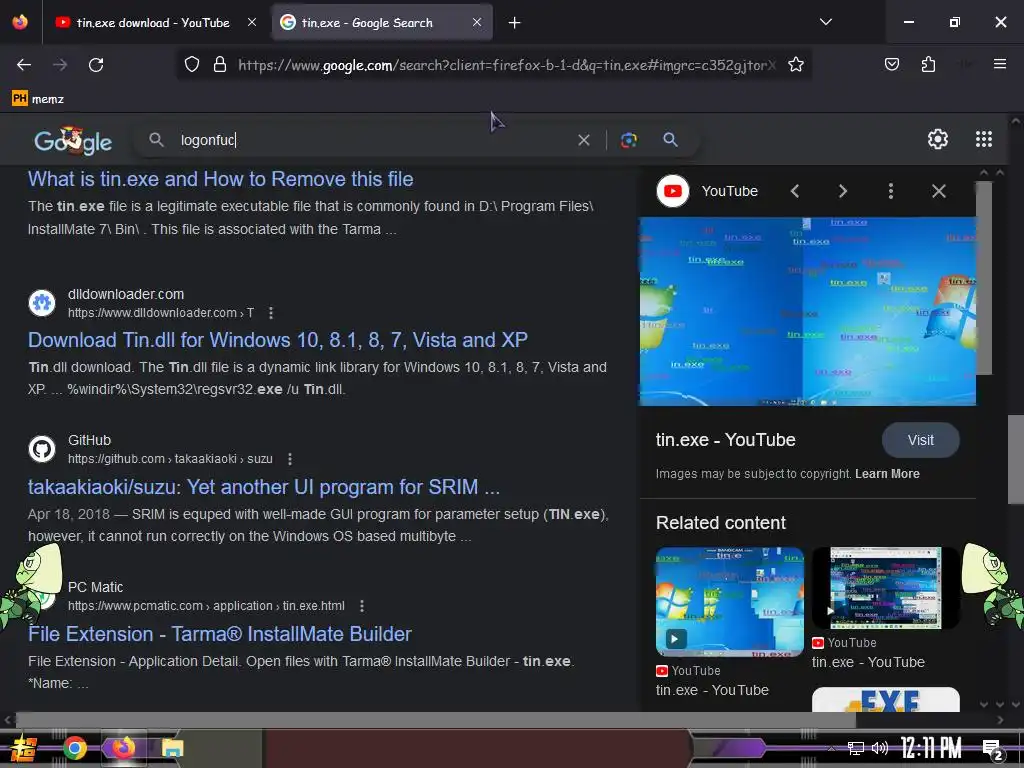This screenshot has height=768, width=1024.
Task: Open options for GitHub result
Action: (290, 459)
